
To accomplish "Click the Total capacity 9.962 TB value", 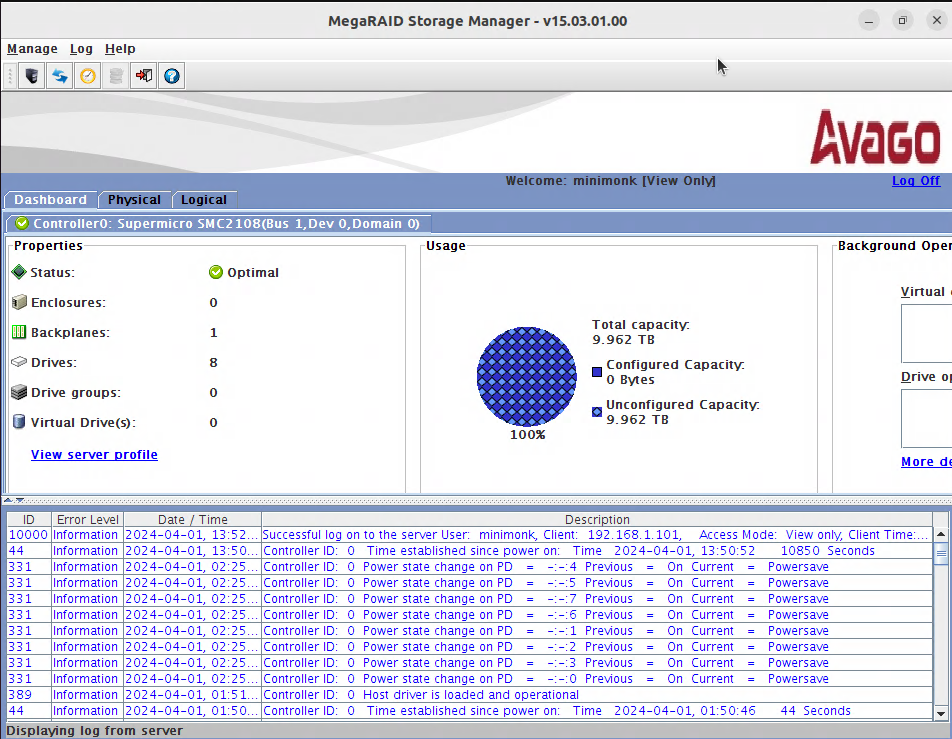I will 624,339.
